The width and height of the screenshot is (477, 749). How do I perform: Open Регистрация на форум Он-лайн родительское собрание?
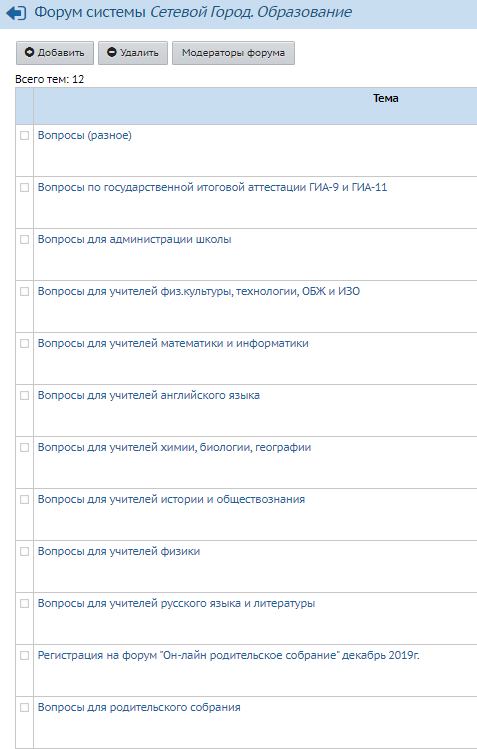[x=229, y=655]
